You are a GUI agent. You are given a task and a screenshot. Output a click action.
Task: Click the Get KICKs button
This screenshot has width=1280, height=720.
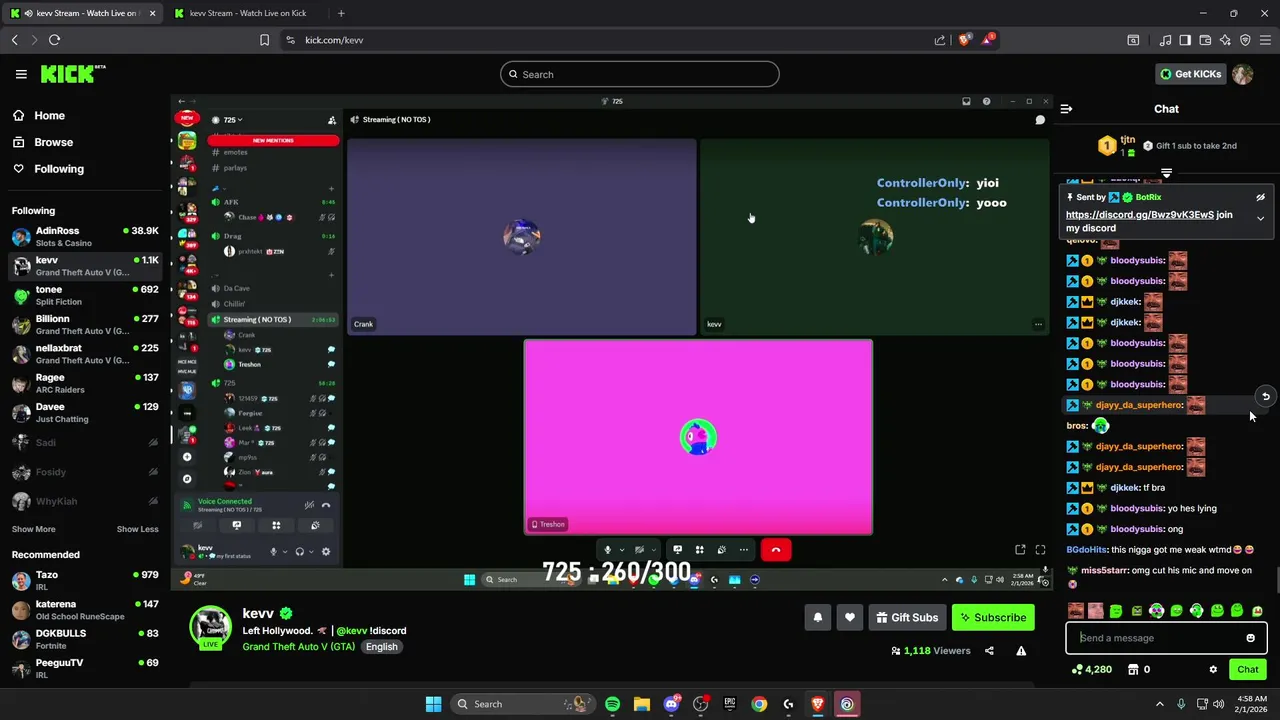tap(1190, 74)
